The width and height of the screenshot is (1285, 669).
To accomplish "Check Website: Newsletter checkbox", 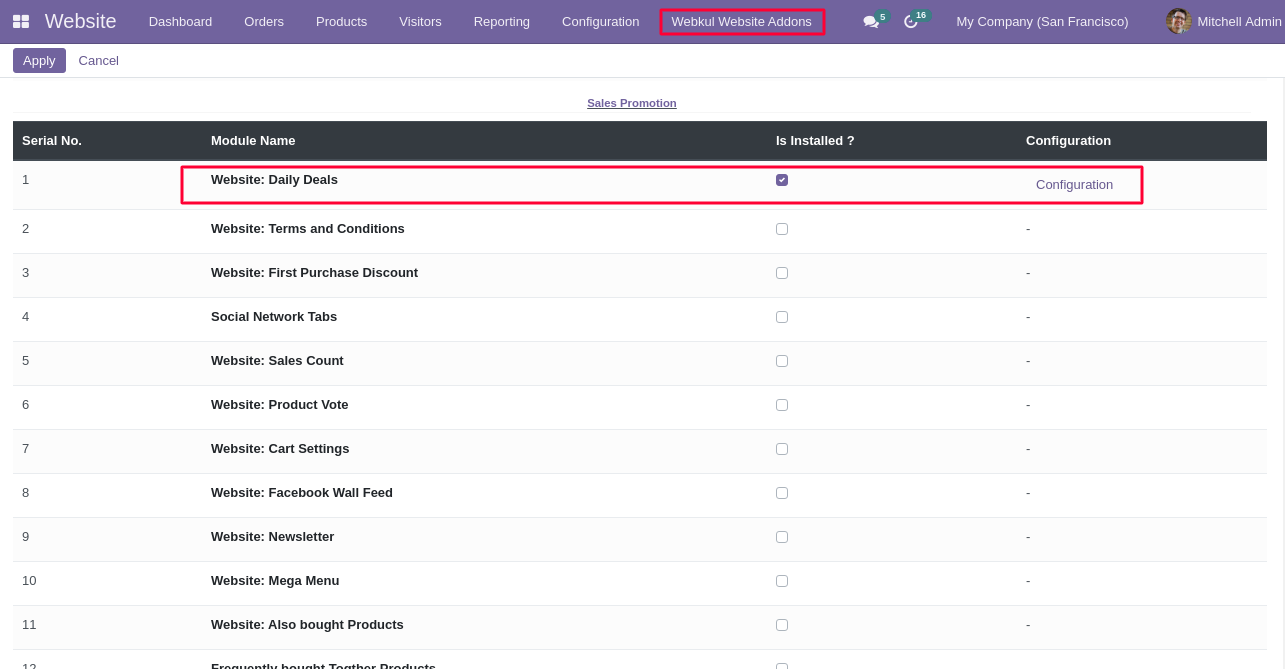I will [782, 537].
